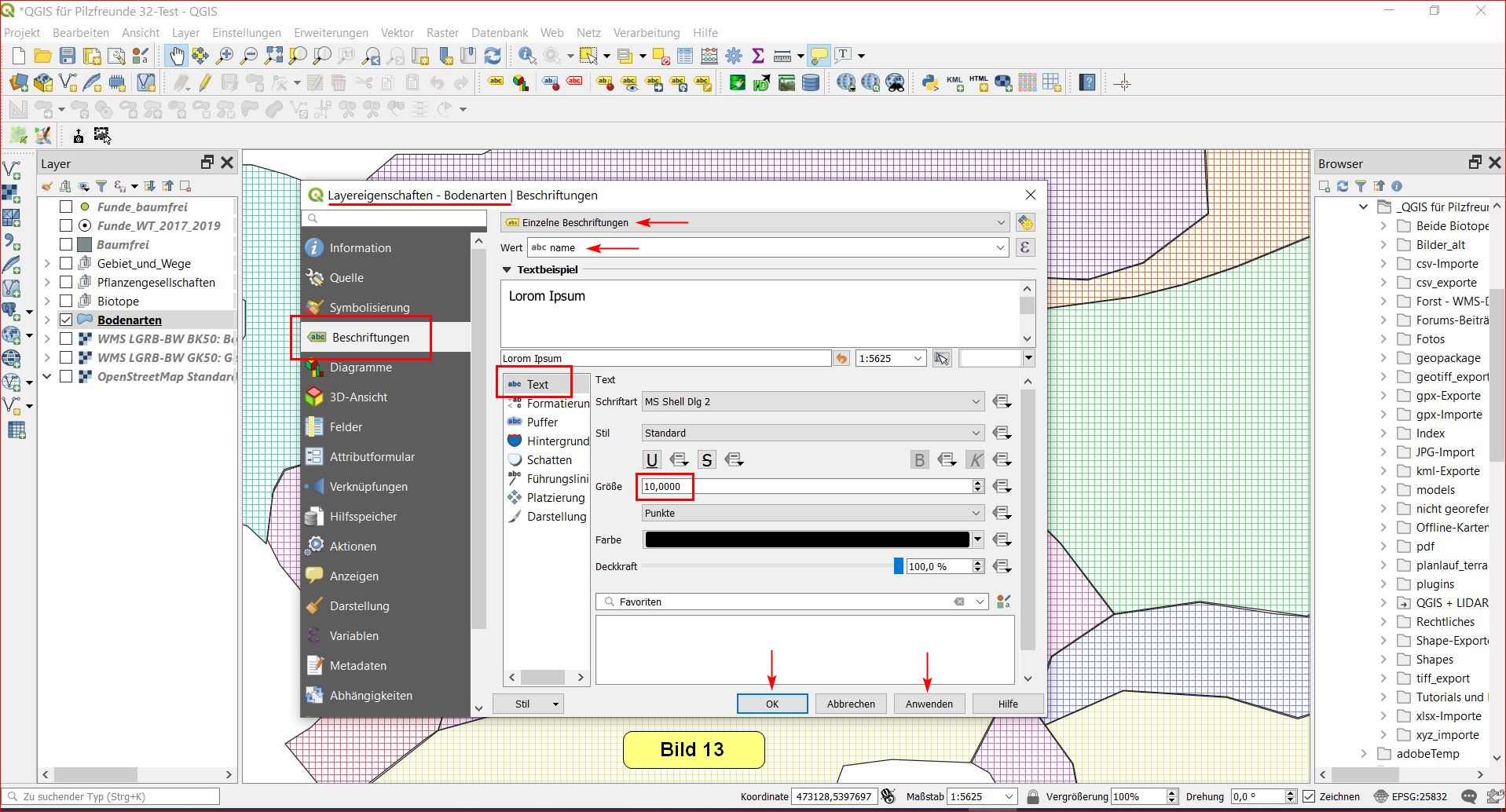Open expression editor next to Wert field

1024,248
